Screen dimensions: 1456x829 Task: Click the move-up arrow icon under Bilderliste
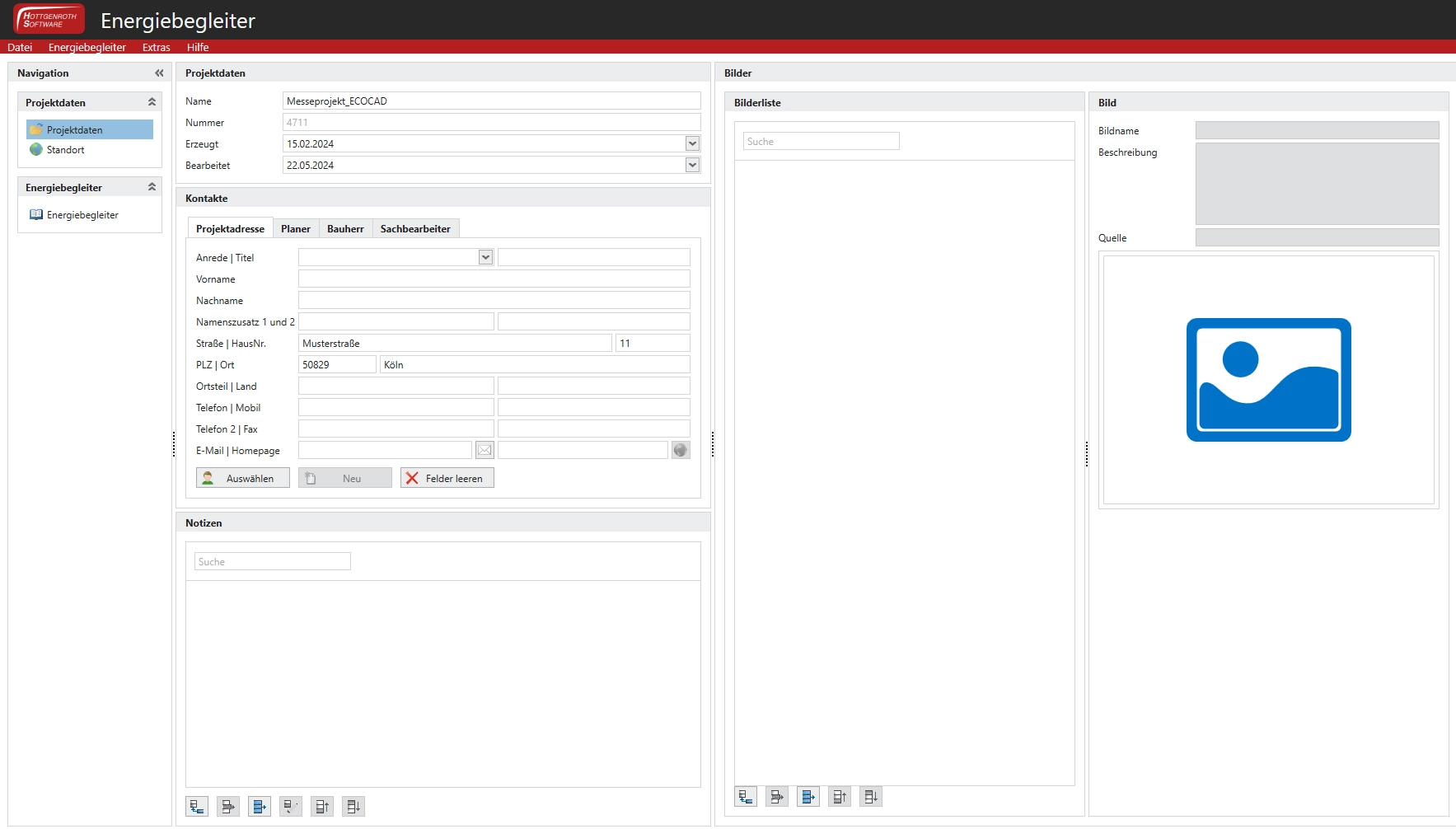coord(840,797)
